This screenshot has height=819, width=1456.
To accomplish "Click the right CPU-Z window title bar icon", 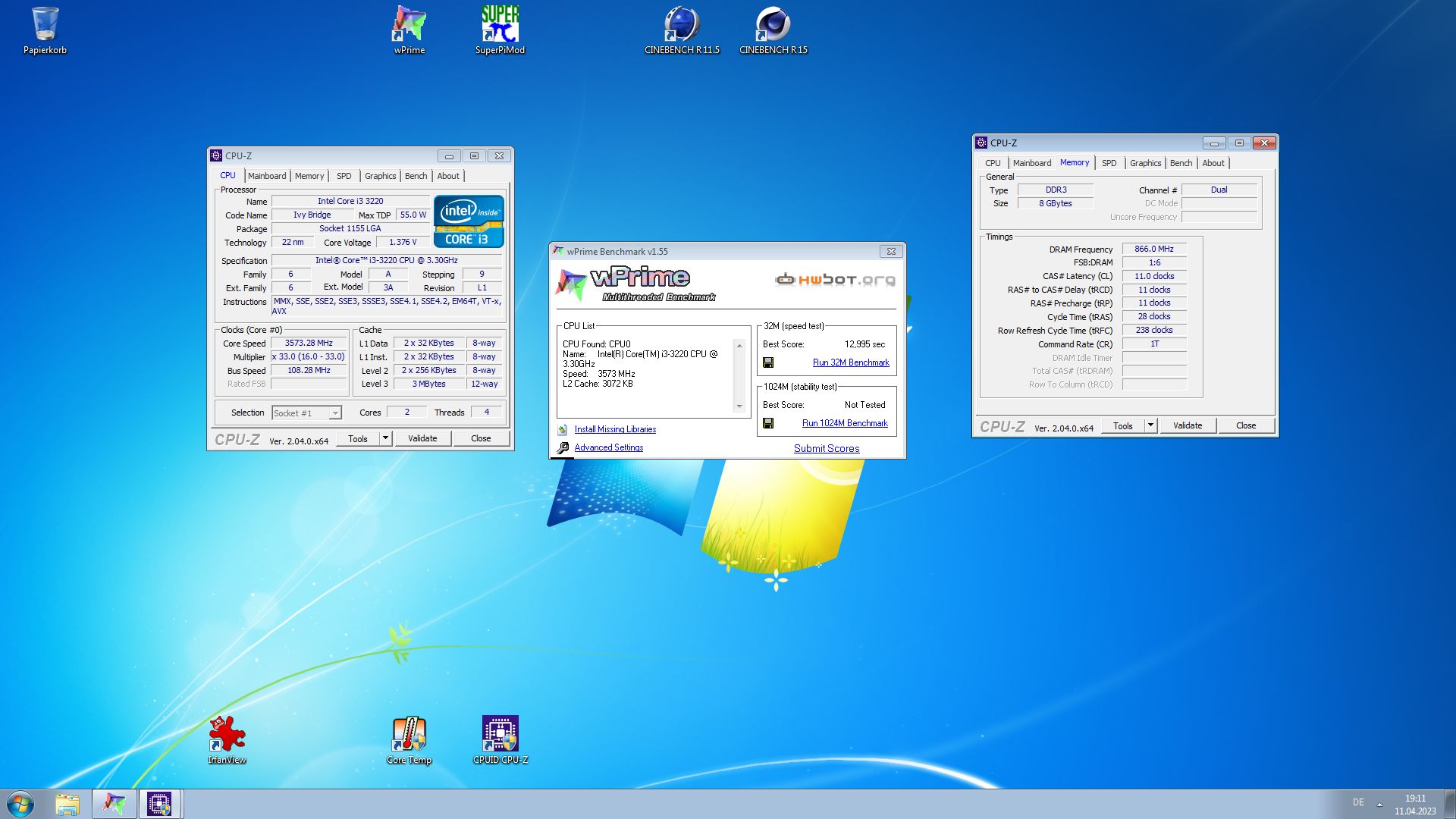I will click(x=981, y=143).
